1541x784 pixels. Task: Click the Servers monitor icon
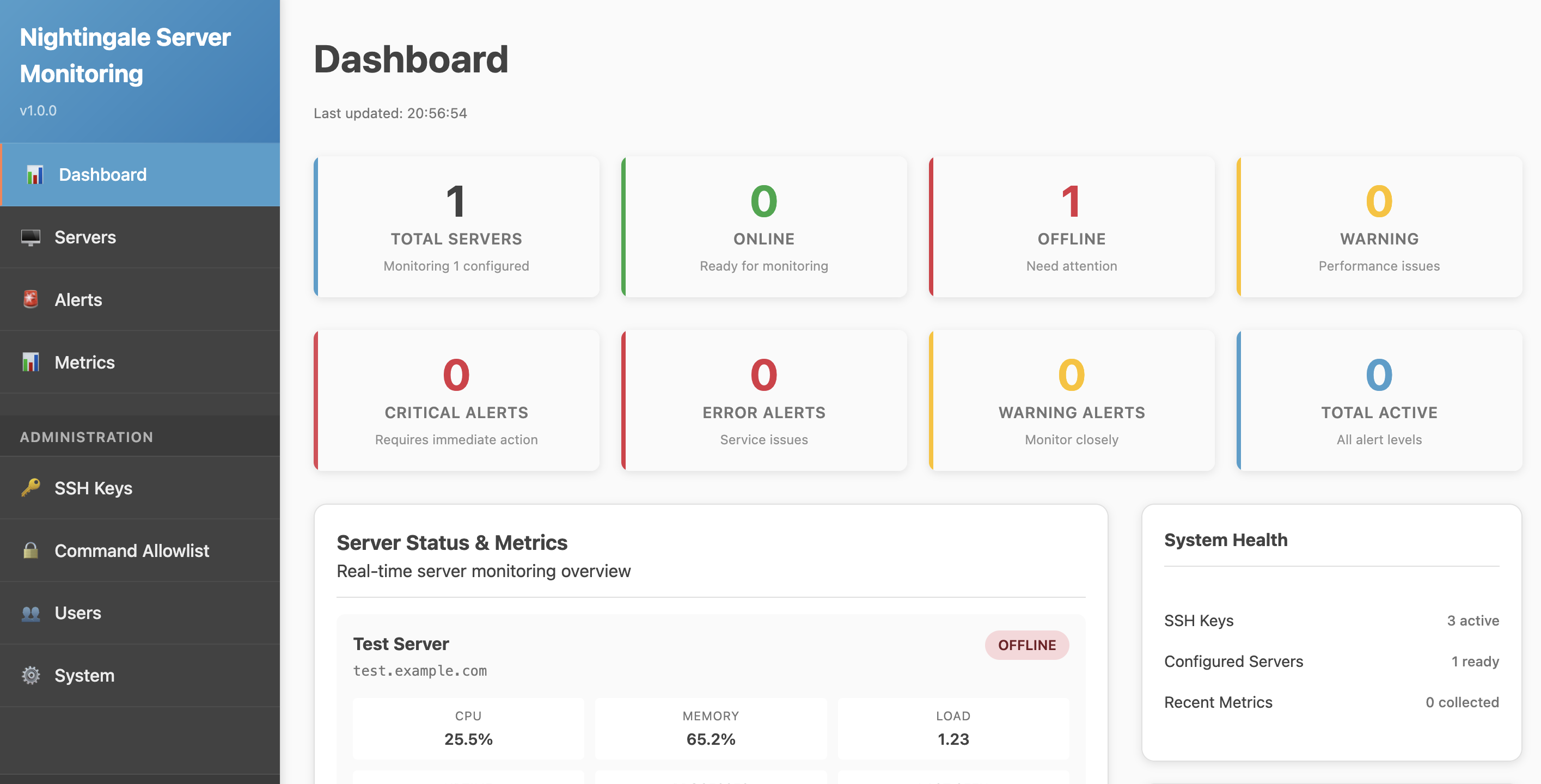click(x=30, y=237)
